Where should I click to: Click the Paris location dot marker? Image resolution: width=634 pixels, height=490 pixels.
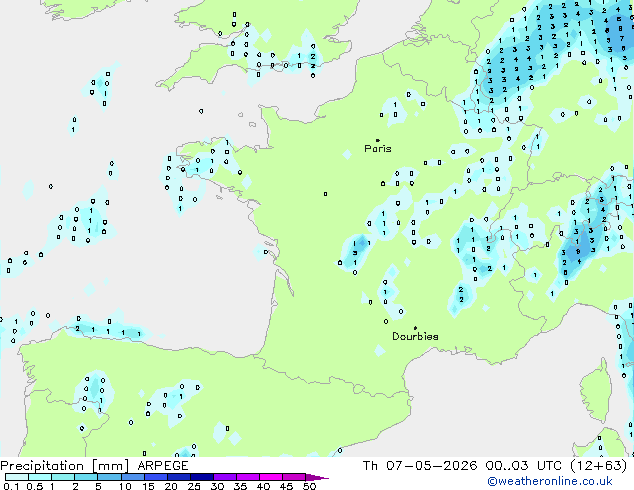[378, 140]
